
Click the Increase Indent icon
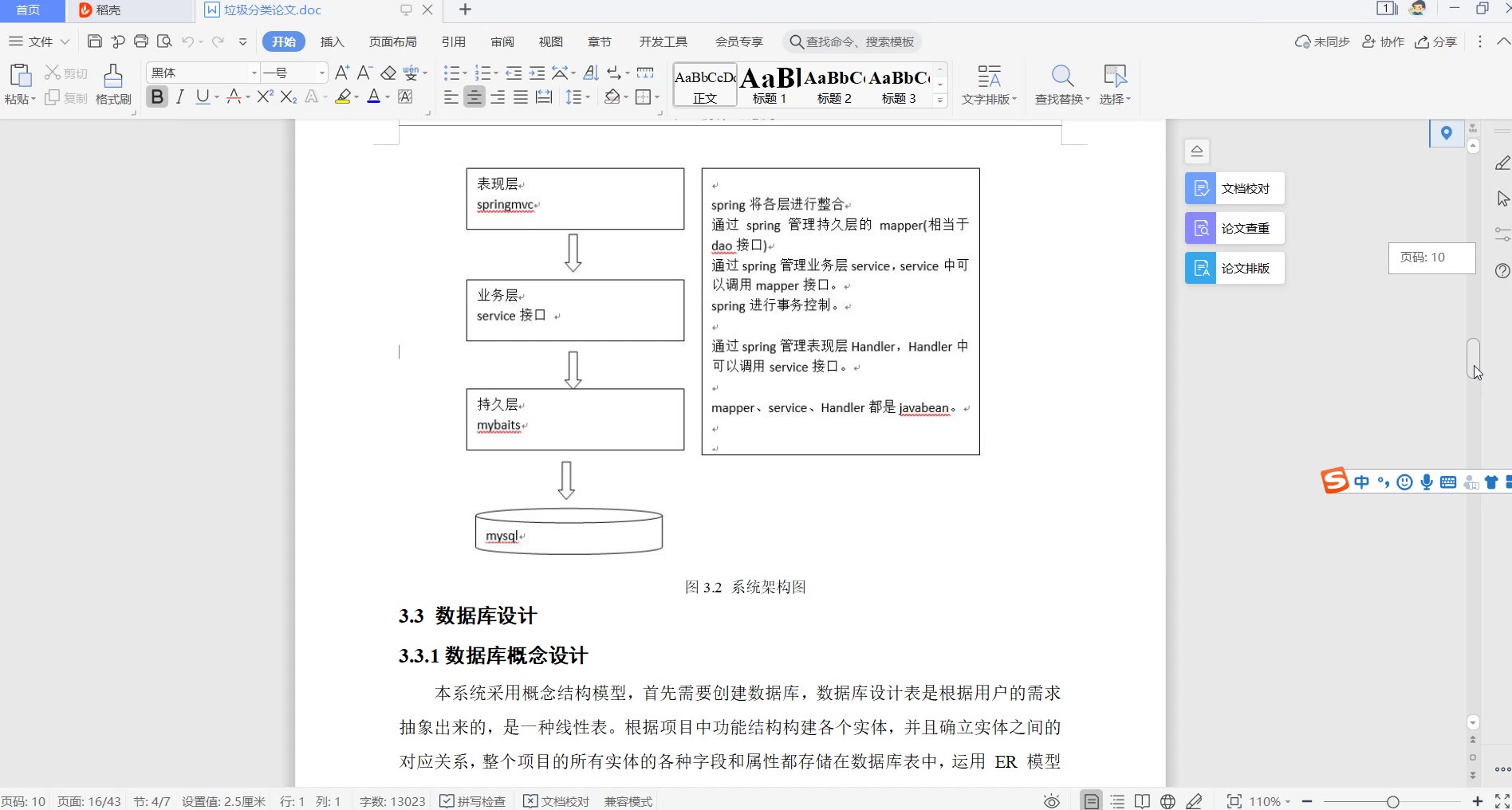pyautogui.click(x=537, y=73)
